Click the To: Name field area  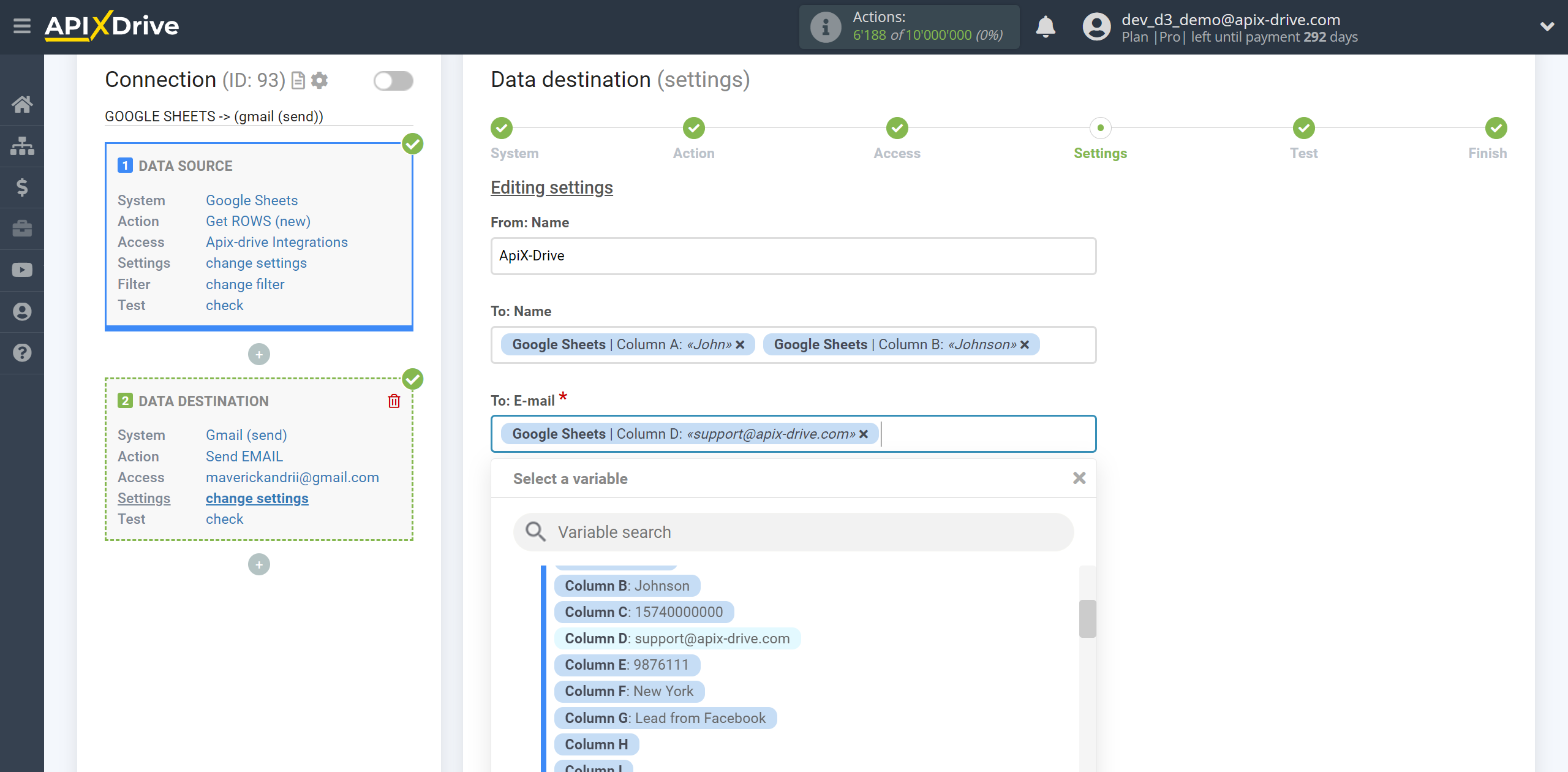point(793,345)
